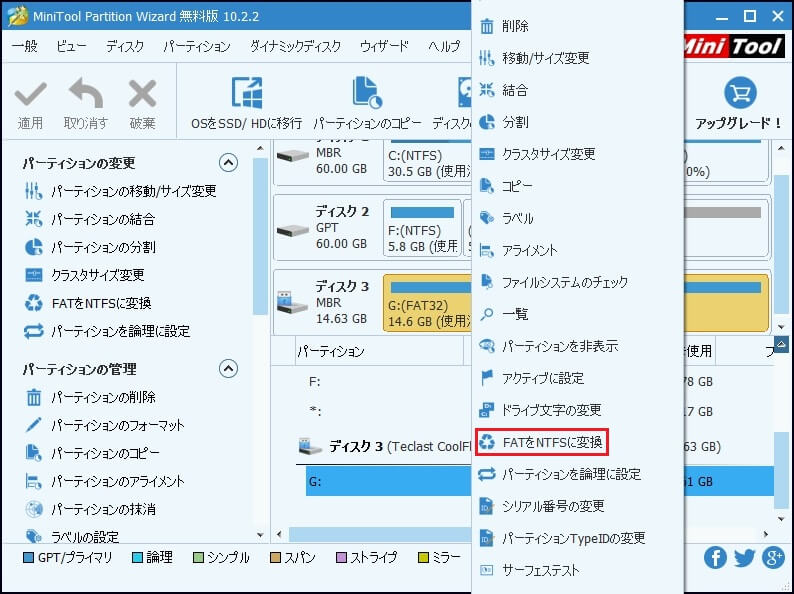
Task: Click the パーティション column header
Action: (x=379, y=351)
